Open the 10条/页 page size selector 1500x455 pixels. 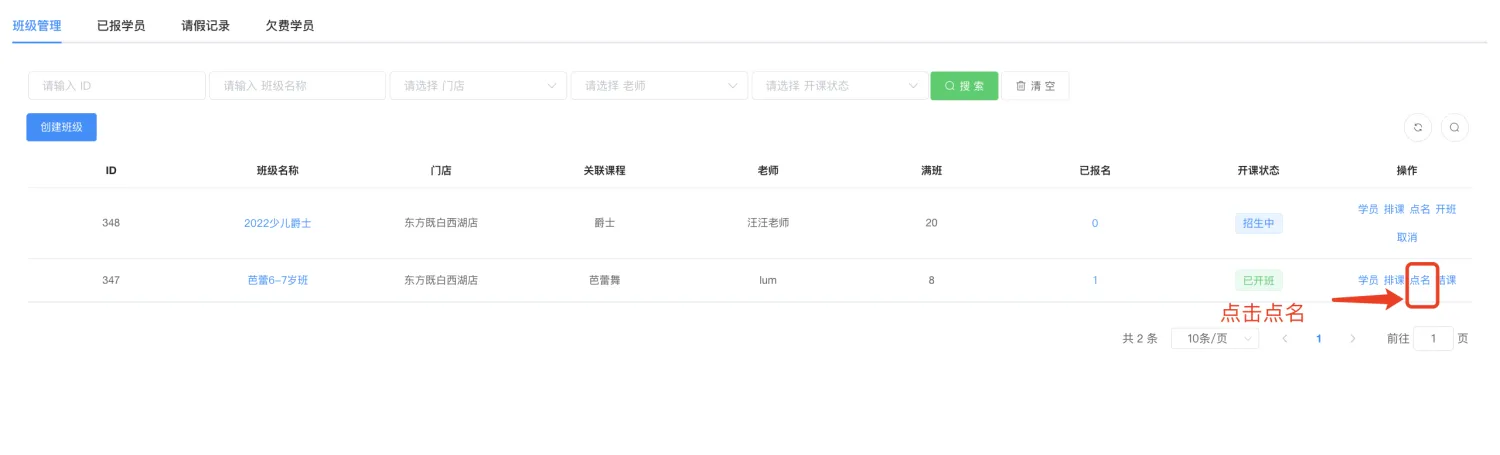pyautogui.click(x=1215, y=339)
